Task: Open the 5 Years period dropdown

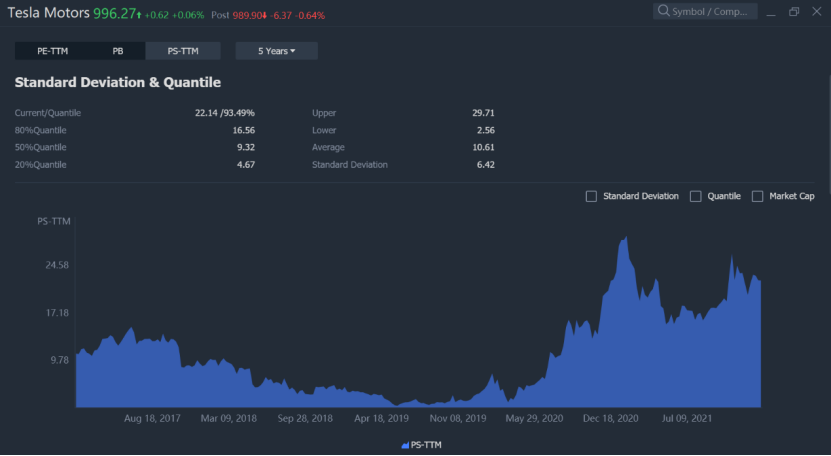Action: pos(277,51)
